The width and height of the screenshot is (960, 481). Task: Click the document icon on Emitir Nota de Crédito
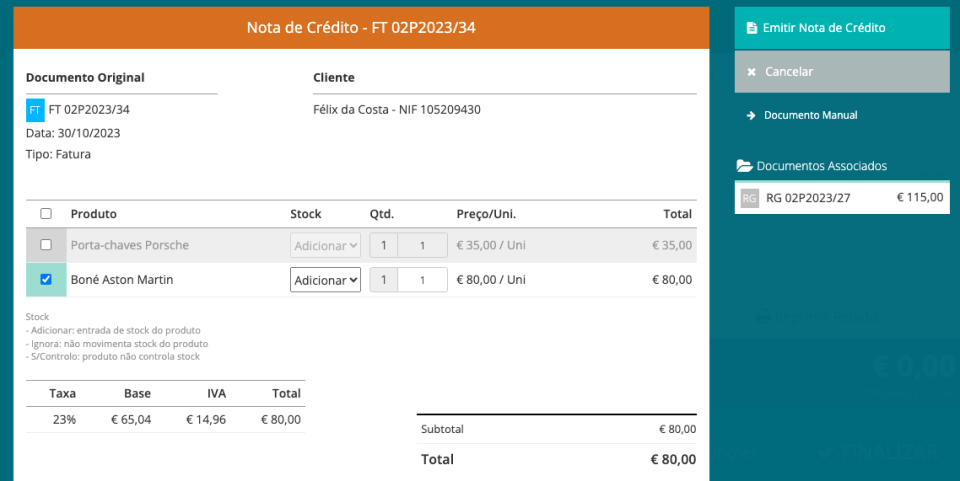pos(750,28)
